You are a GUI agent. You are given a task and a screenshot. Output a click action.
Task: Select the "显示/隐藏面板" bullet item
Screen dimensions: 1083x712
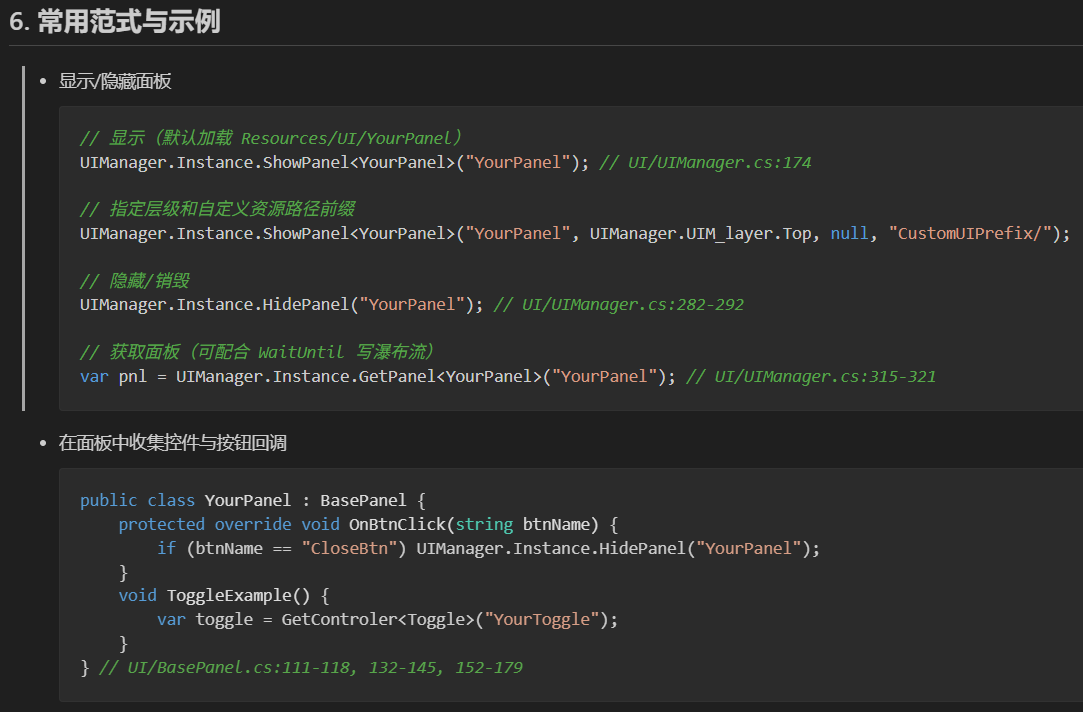(115, 81)
